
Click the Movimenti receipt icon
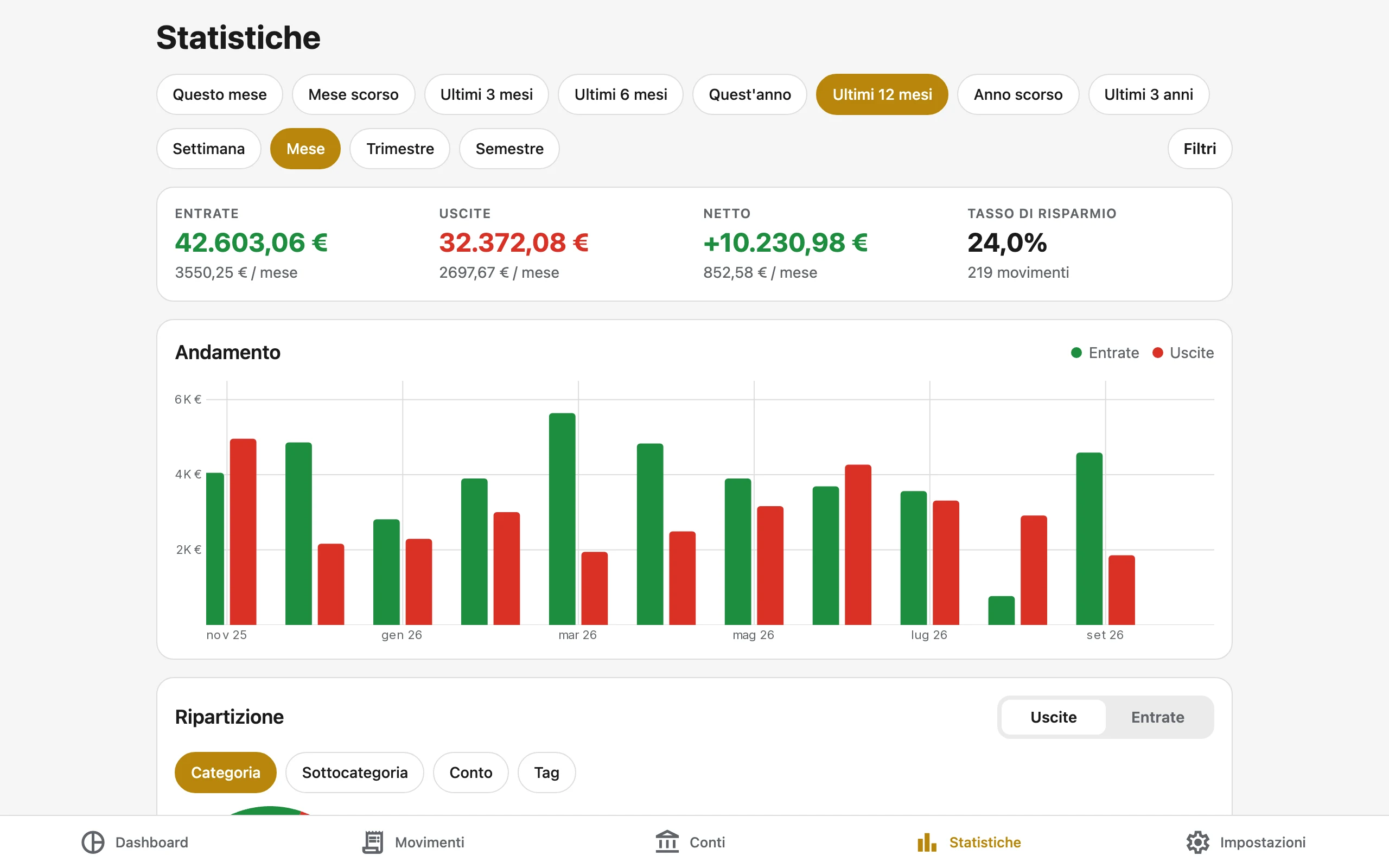(x=373, y=842)
